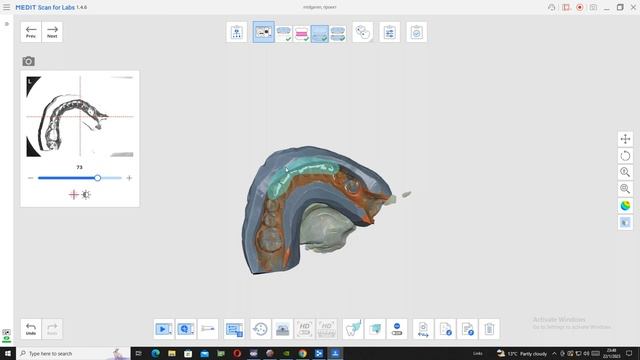
Task: Select the upper jaw scan stage
Action: (x=284, y=33)
